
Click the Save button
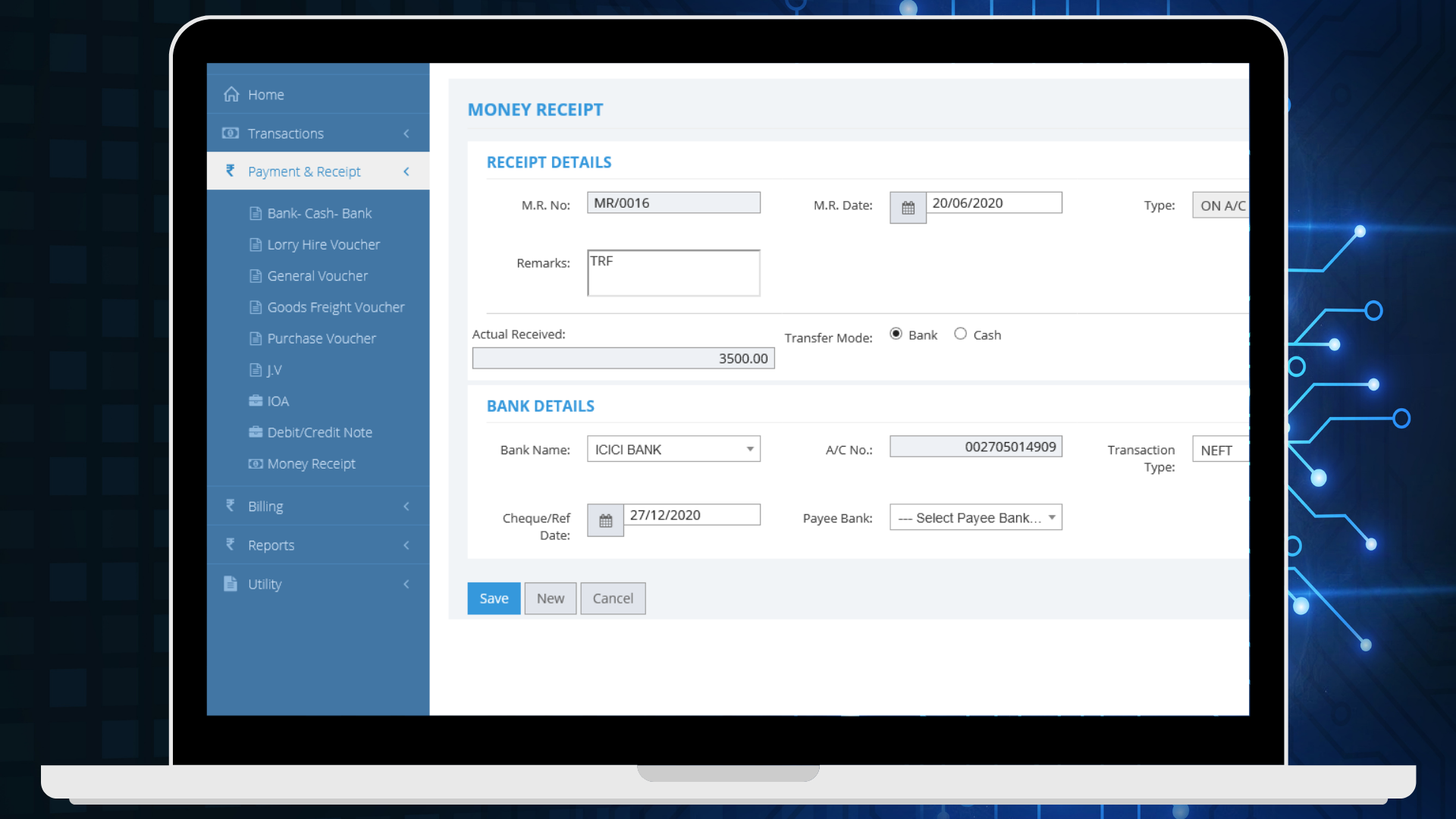coord(494,598)
